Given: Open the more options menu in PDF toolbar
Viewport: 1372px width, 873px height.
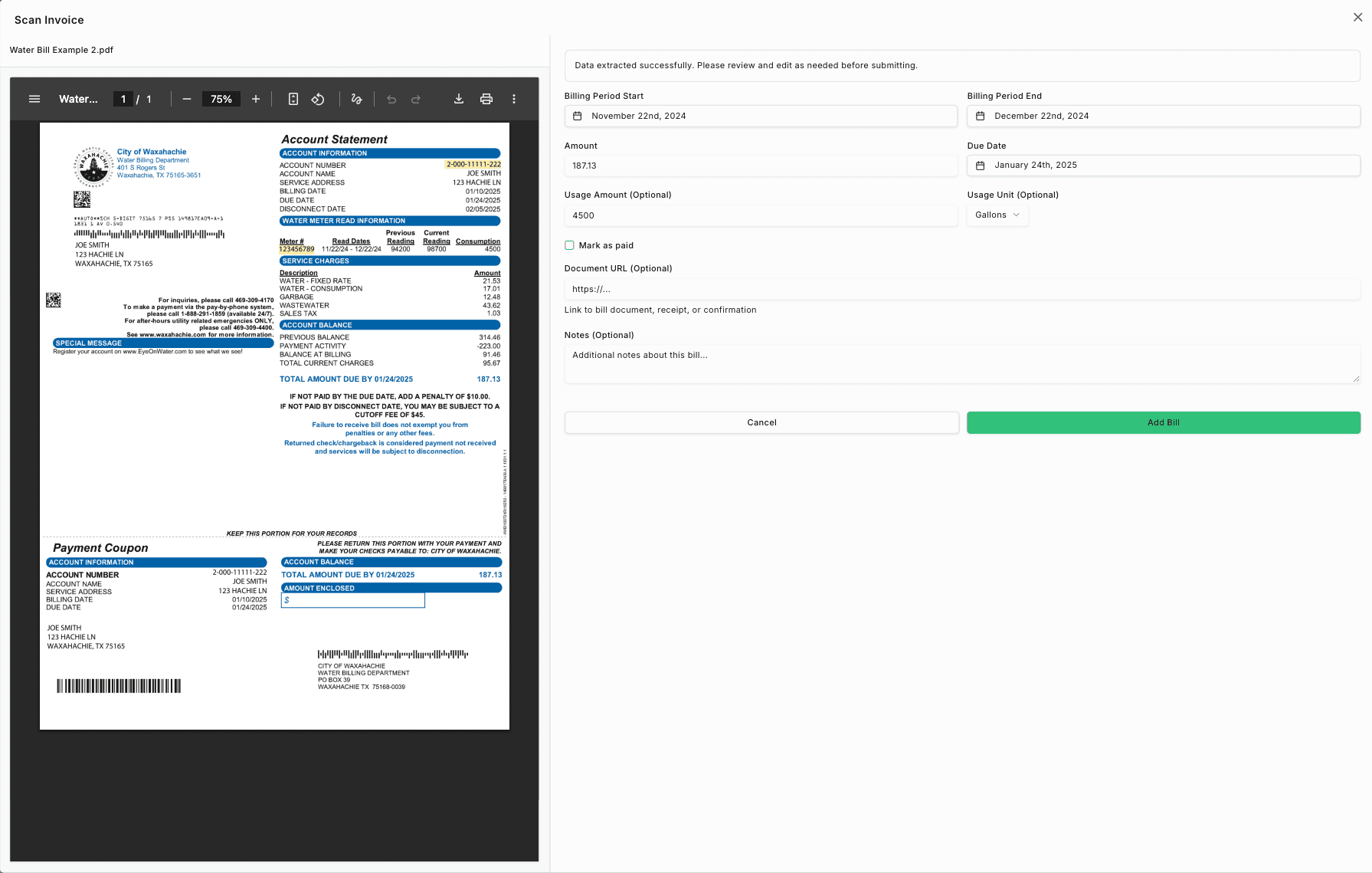Looking at the screenshot, I should (514, 99).
